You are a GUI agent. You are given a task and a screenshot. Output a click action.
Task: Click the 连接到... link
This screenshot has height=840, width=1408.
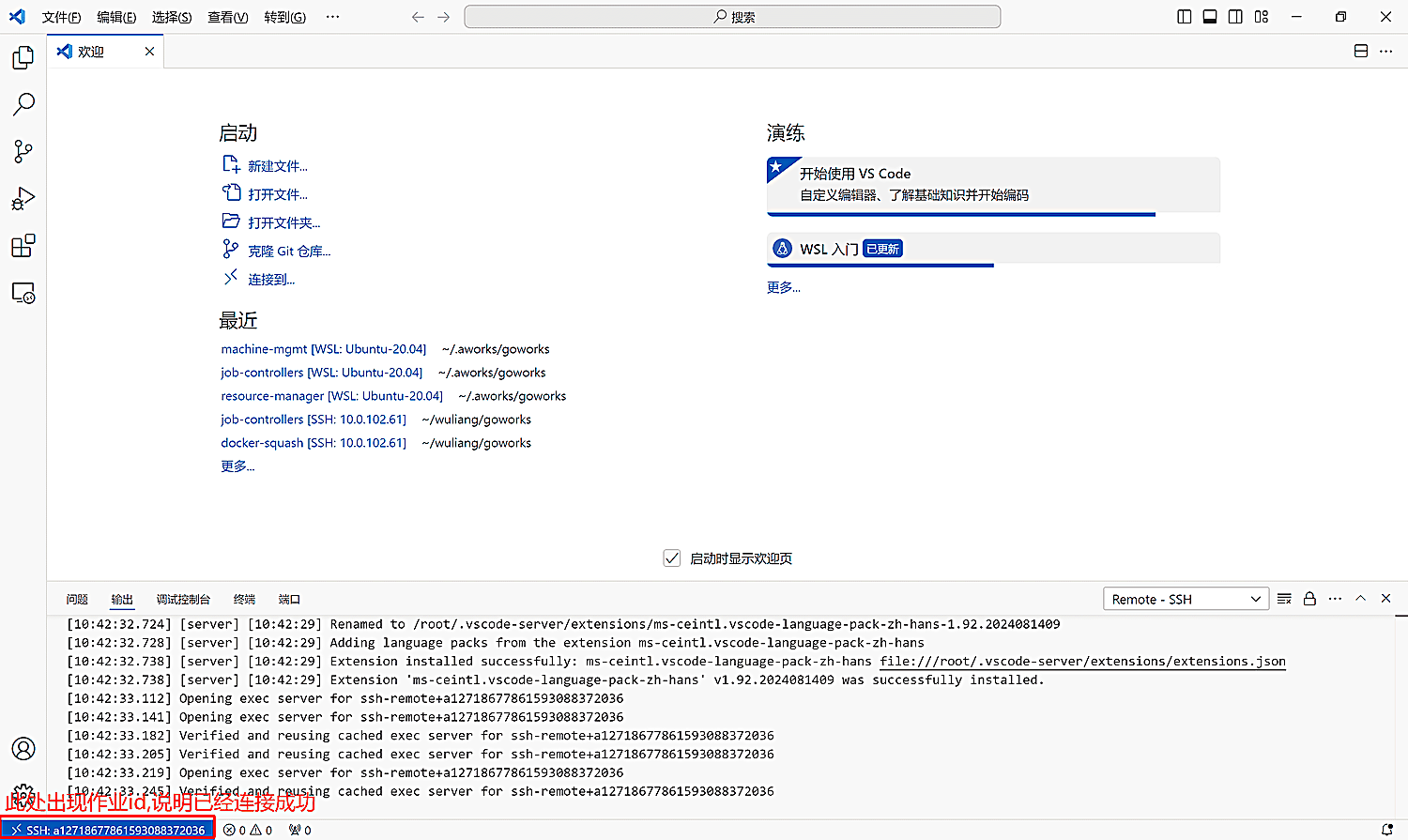pyautogui.click(x=270, y=279)
